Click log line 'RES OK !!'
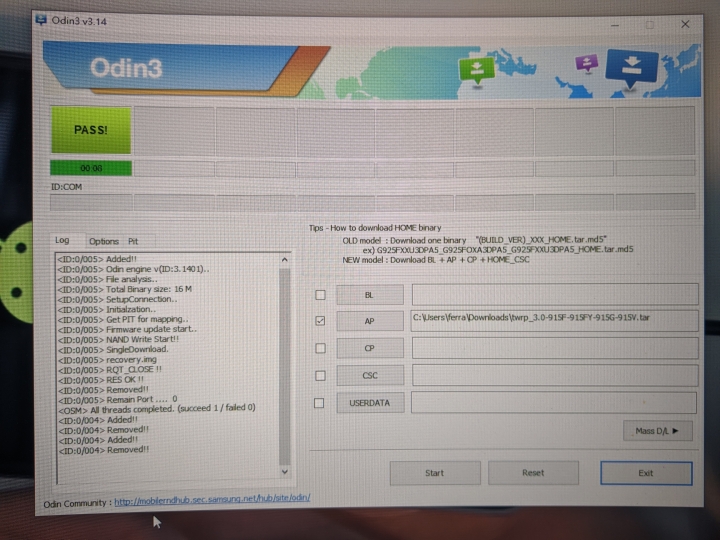Image resolution: width=720 pixels, height=540 pixels. click(x=101, y=380)
